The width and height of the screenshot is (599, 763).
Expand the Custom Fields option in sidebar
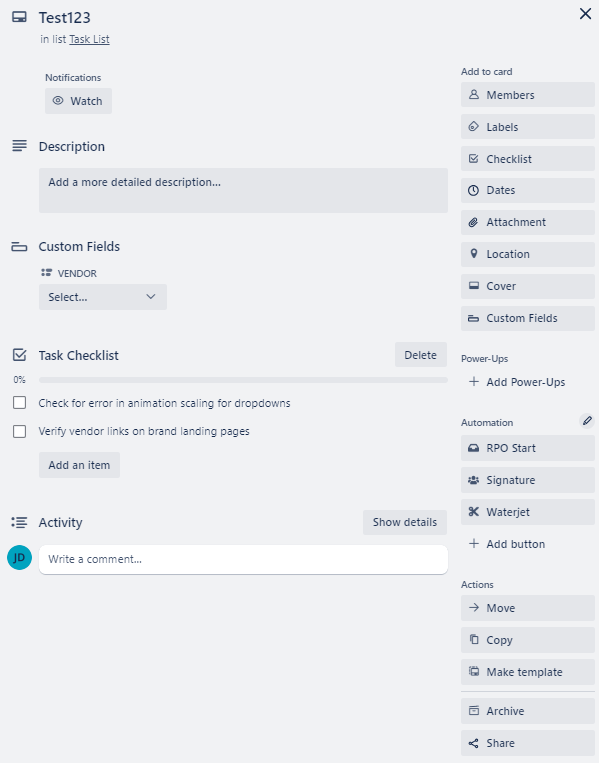pyautogui.click(x=527, y=318)
